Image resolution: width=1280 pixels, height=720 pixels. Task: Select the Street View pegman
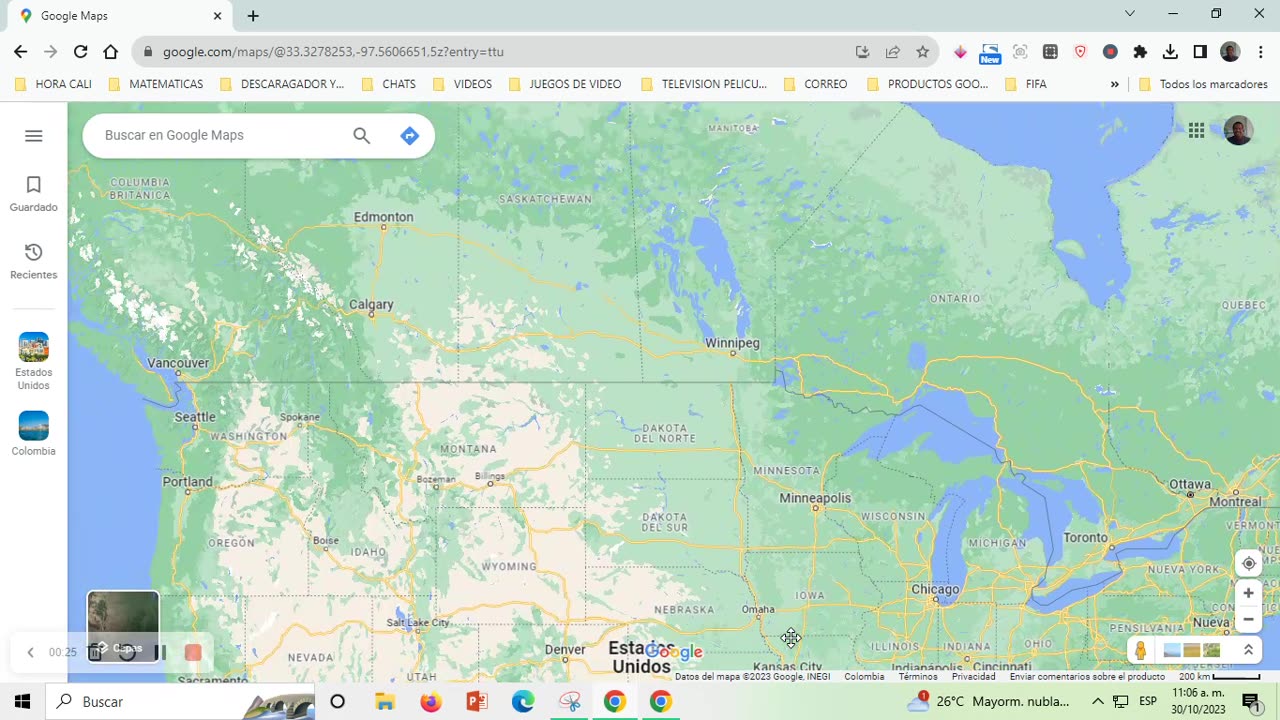(x=1140, y=650)
